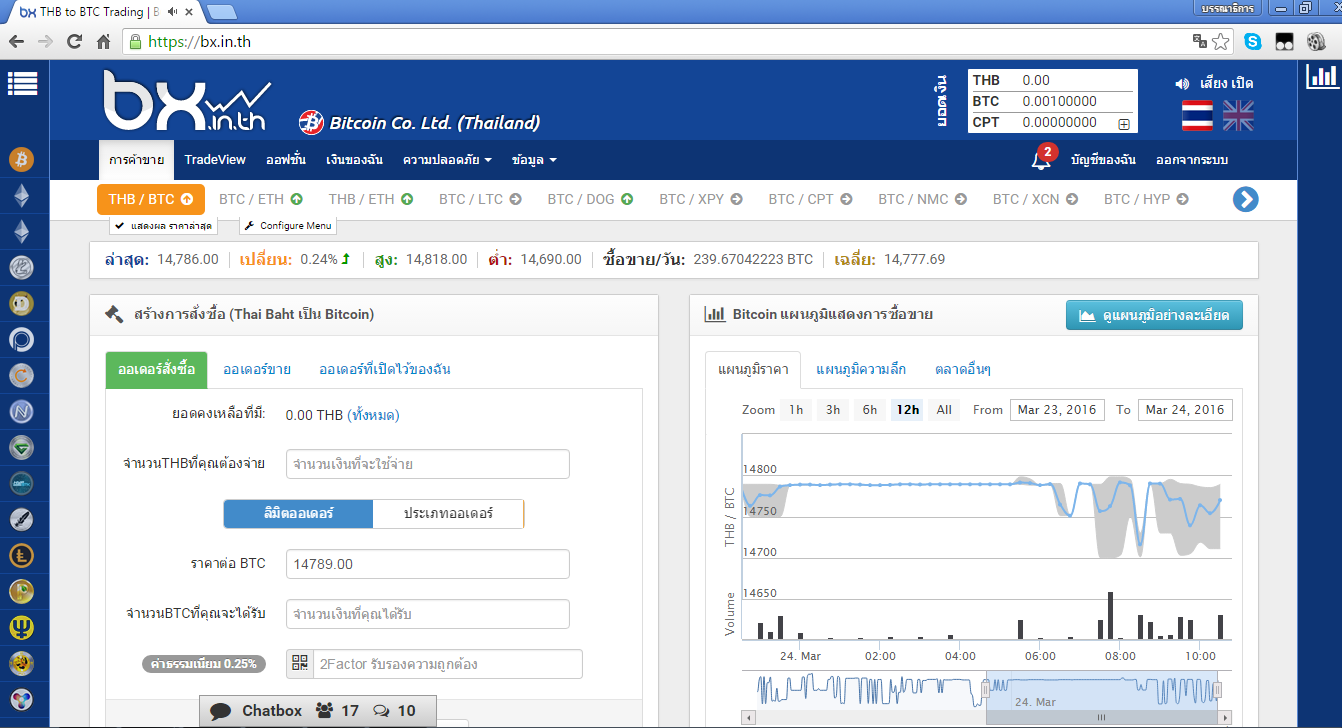Viewport: 1342px width, 728px height.
Task: Select the Namecoin N sidebar icon
Action: click(21, 411)
